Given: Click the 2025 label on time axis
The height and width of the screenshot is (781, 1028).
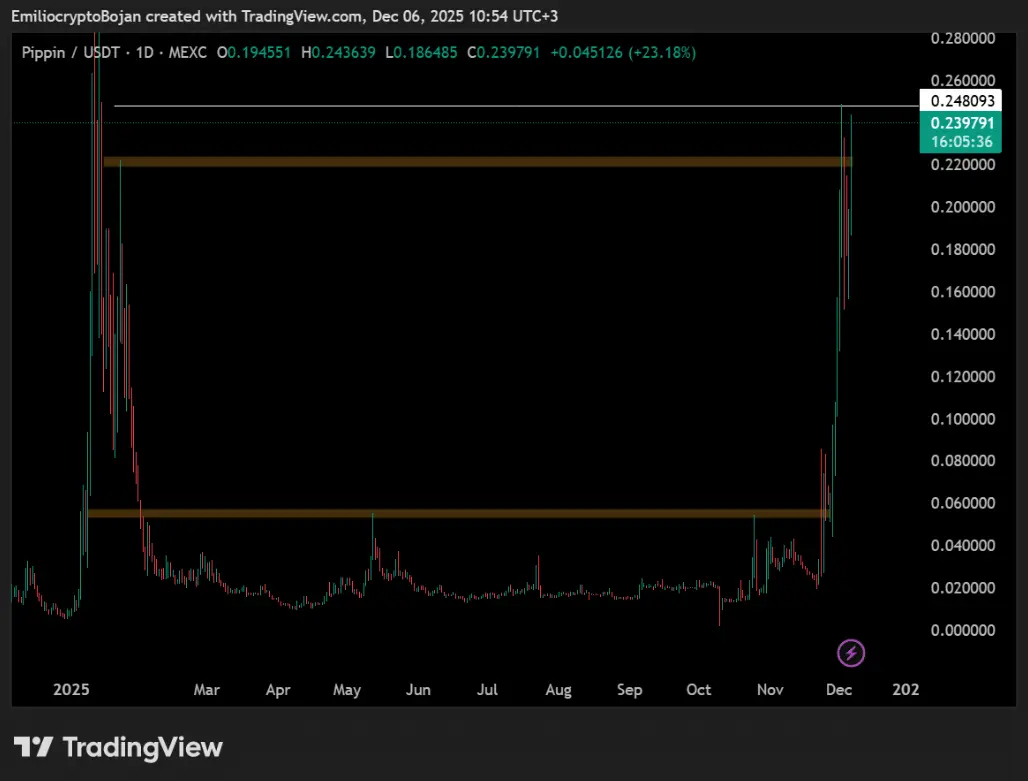Looking at the screenshot, I should pyautogui.click(x=71, y=689).
